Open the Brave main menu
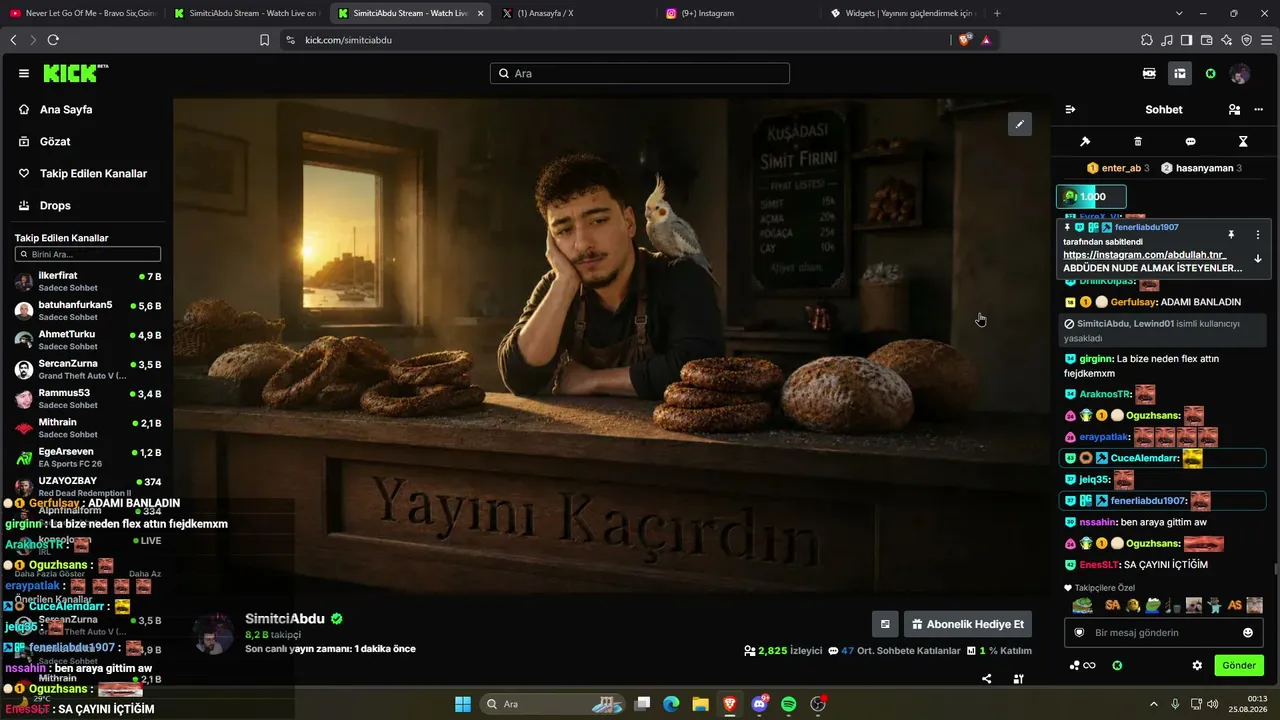 coord(1267,40)
